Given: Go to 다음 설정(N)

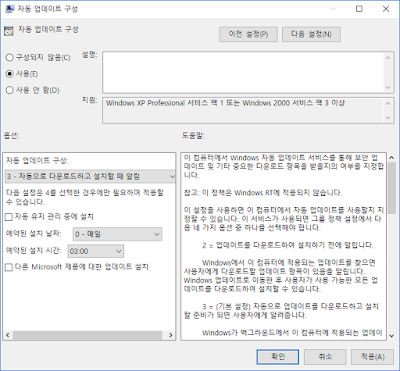Looking at the screenshot, I should coord(311,34).
